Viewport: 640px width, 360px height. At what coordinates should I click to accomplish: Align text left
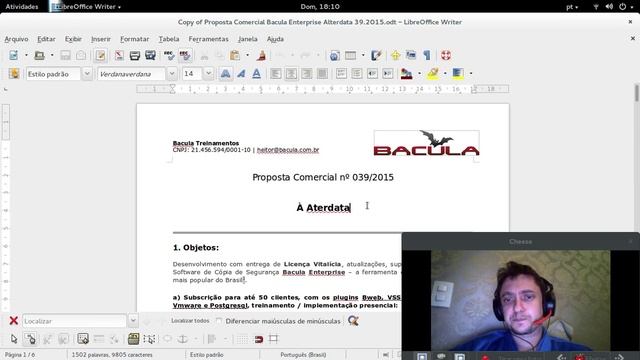tap(276, 73)
